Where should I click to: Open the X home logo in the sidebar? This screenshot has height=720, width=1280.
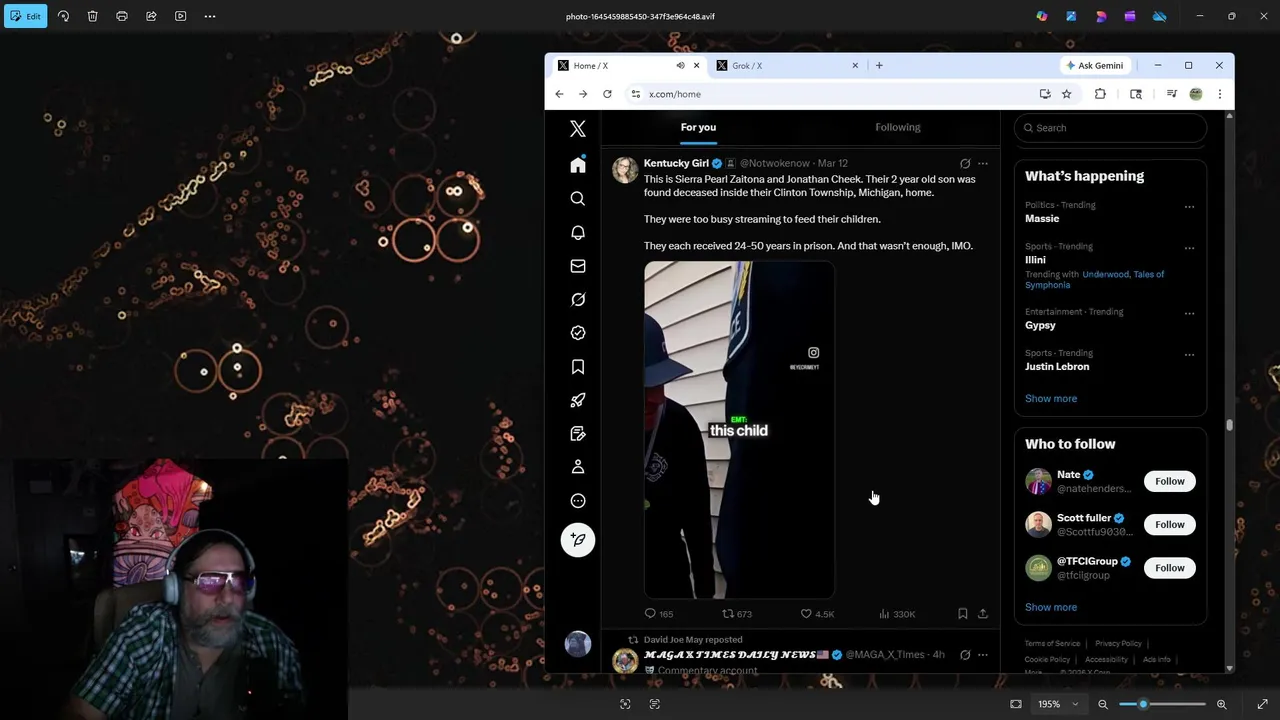coord(578,129)
